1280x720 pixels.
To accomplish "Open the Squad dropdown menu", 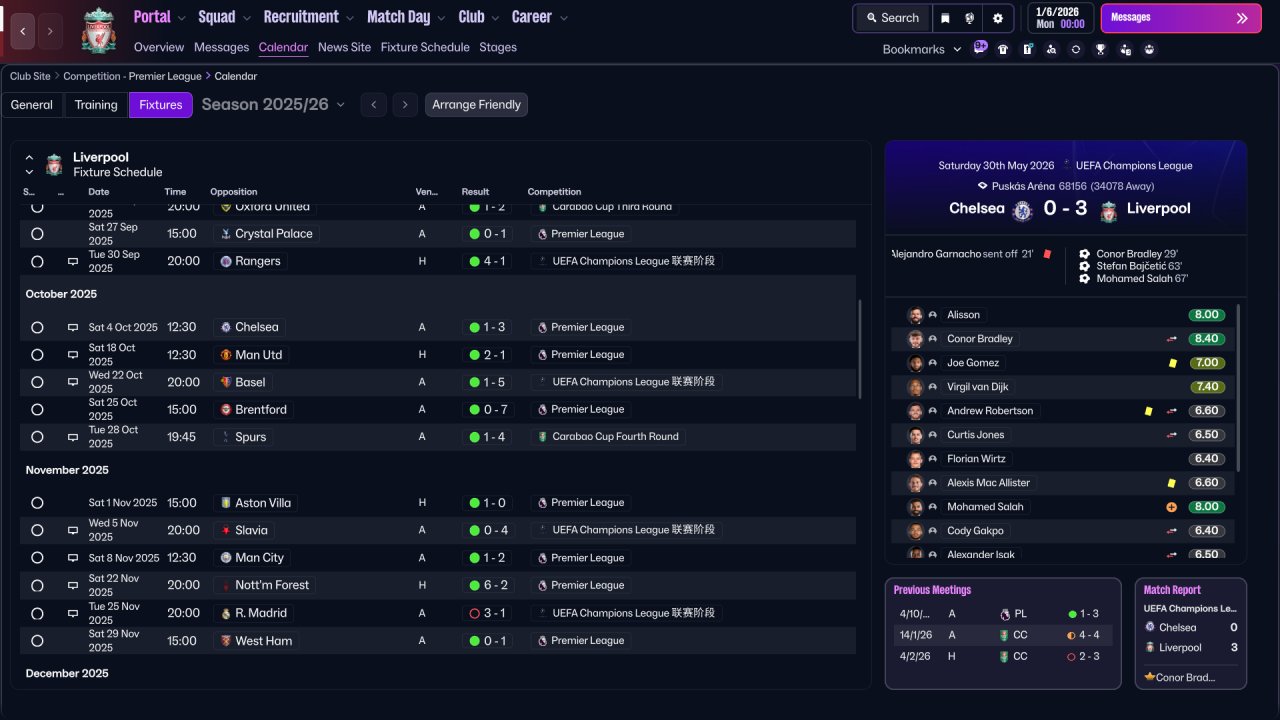I will pos(225,17).
